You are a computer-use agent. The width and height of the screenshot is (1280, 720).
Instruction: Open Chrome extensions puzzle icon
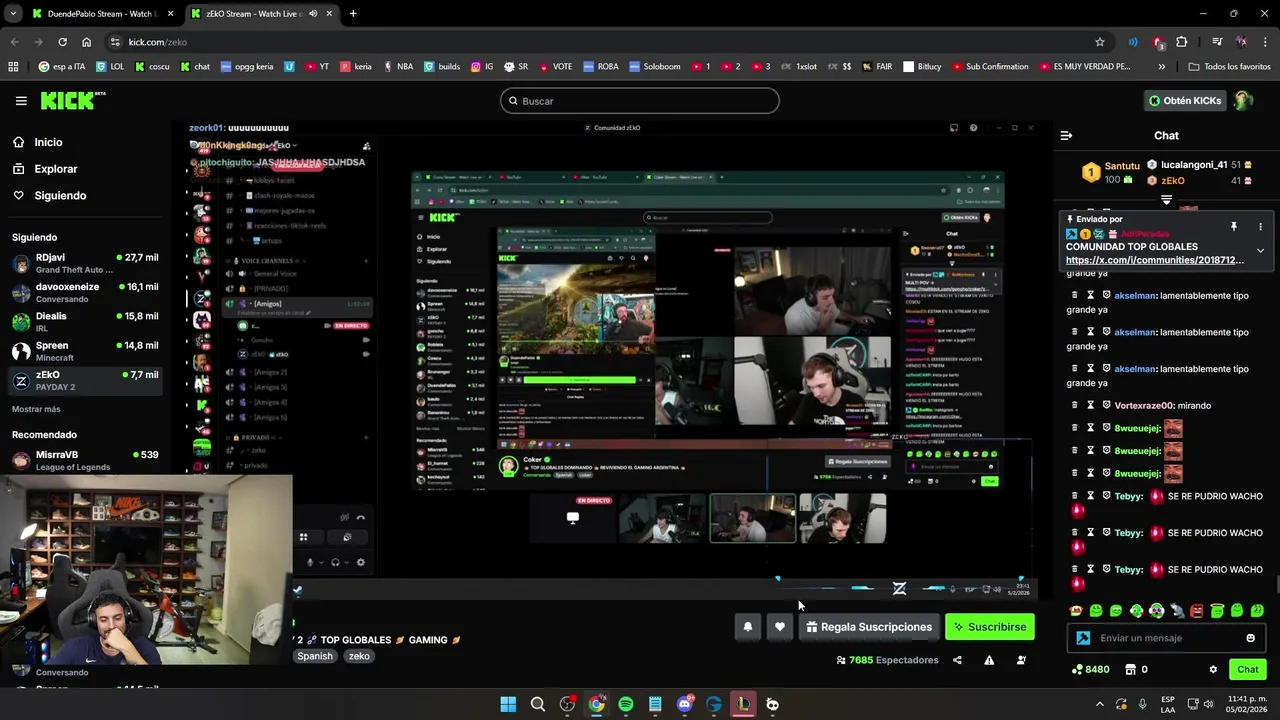tap(1182, 42)
